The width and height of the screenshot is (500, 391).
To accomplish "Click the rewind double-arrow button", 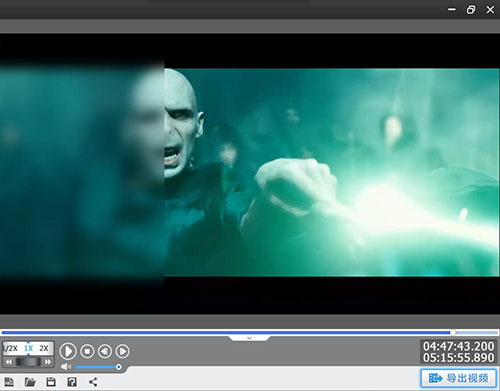I will (9, 362).
